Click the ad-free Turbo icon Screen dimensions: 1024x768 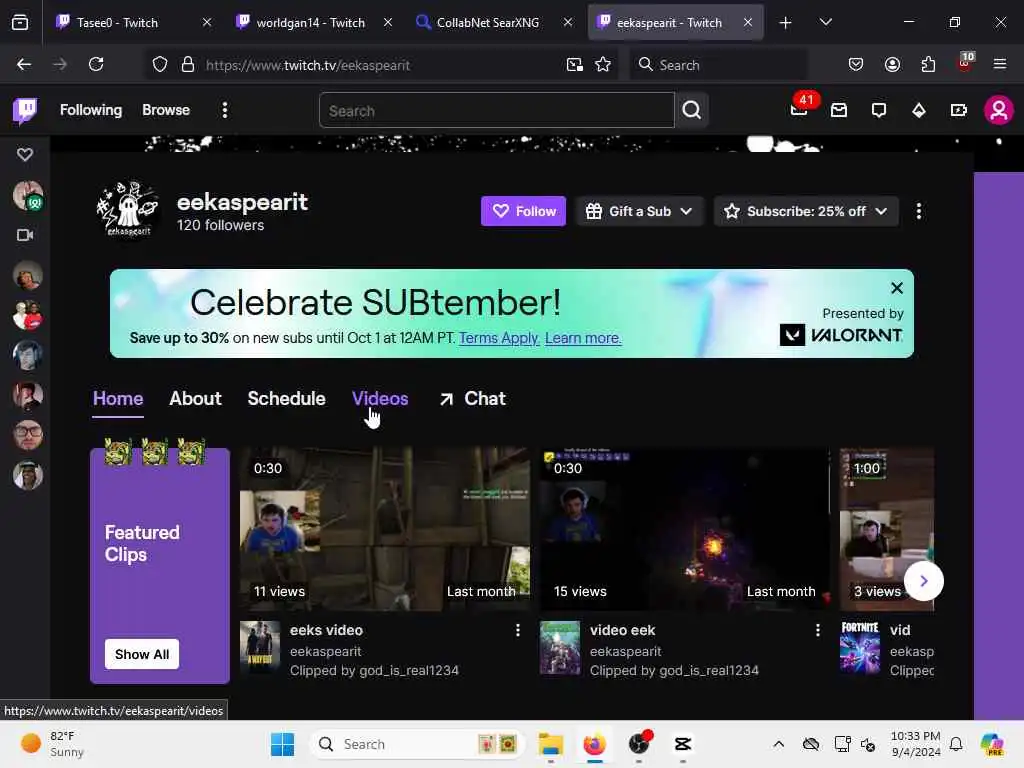(959, 110)
